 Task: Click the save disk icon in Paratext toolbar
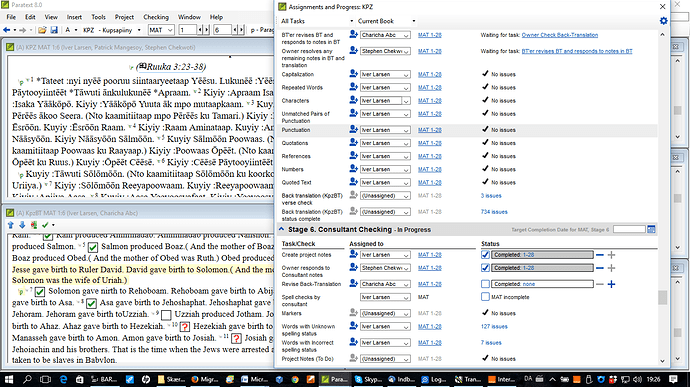tap(54, 30)
